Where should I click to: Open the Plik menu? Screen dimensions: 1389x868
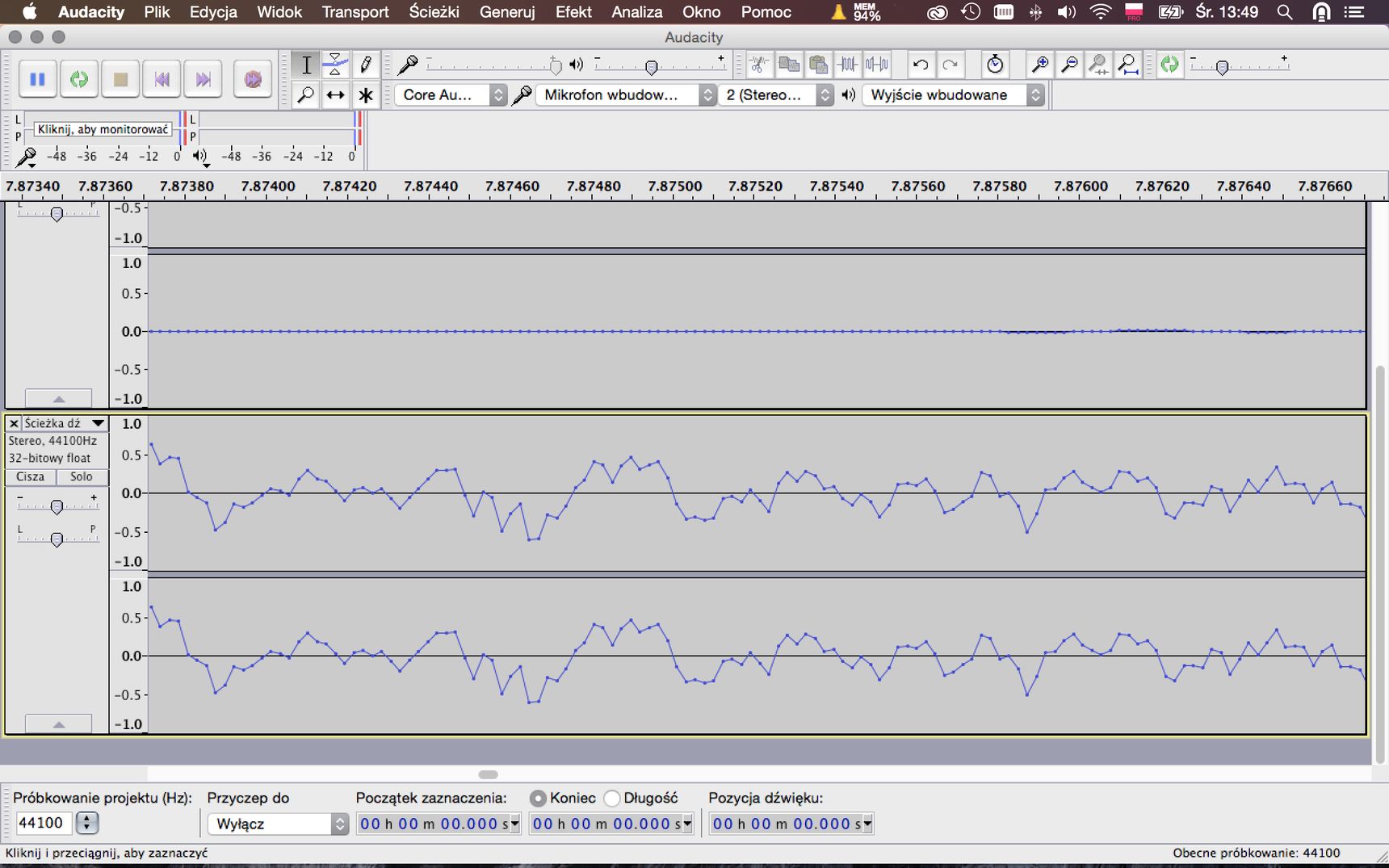[157, 12]
